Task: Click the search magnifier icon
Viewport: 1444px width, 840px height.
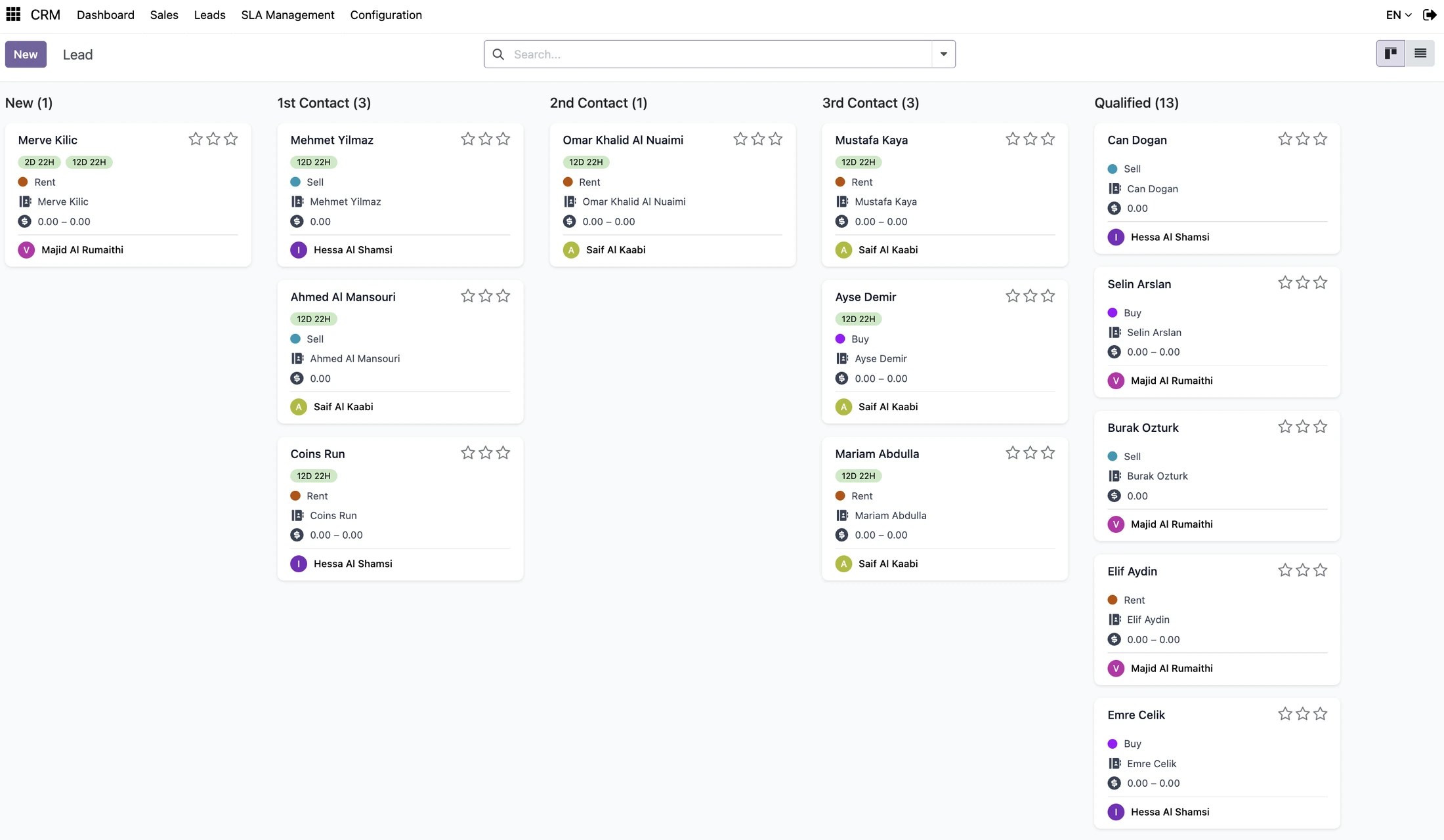Action: (498, 54)
